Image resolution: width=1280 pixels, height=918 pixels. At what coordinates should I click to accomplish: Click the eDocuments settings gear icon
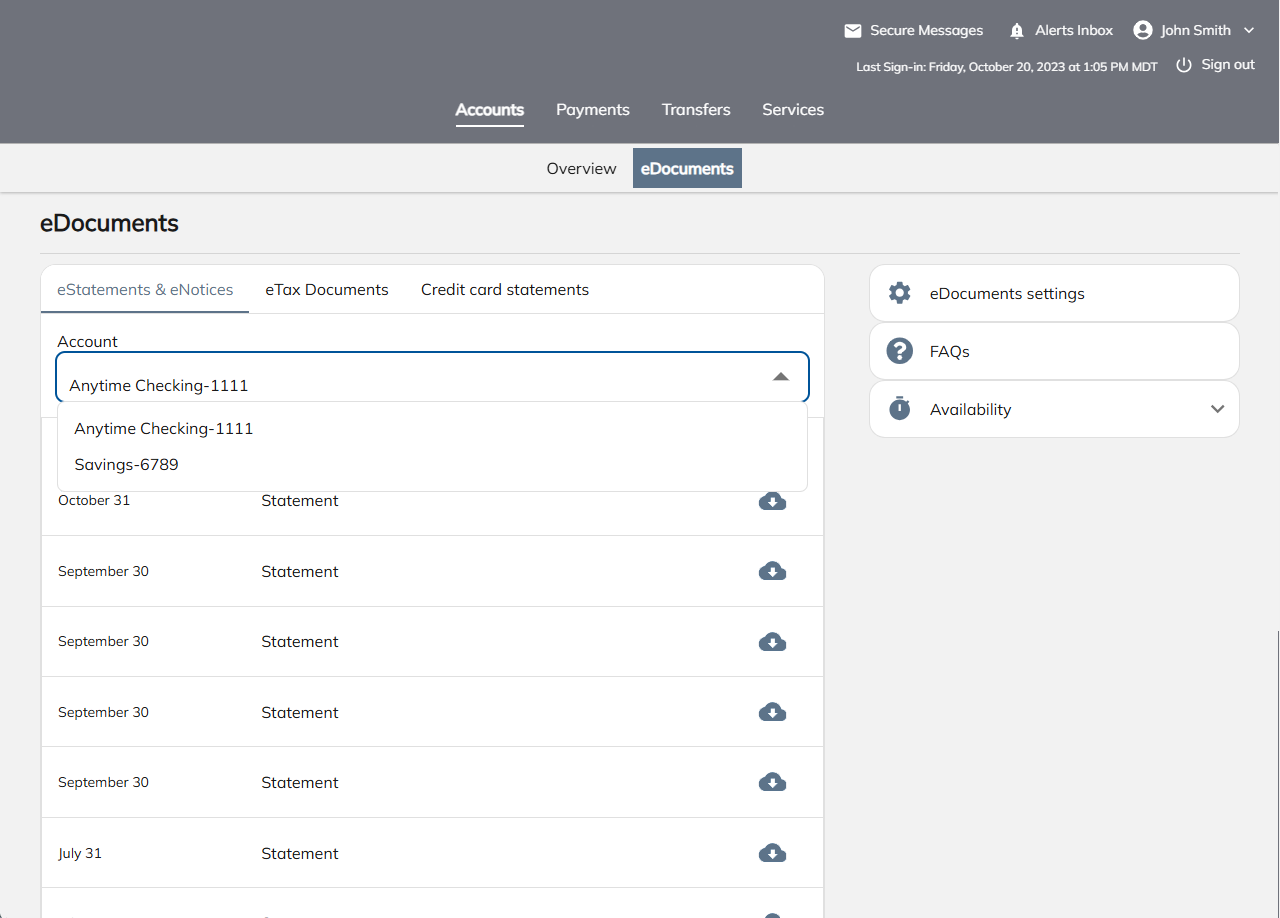(900, 293)
